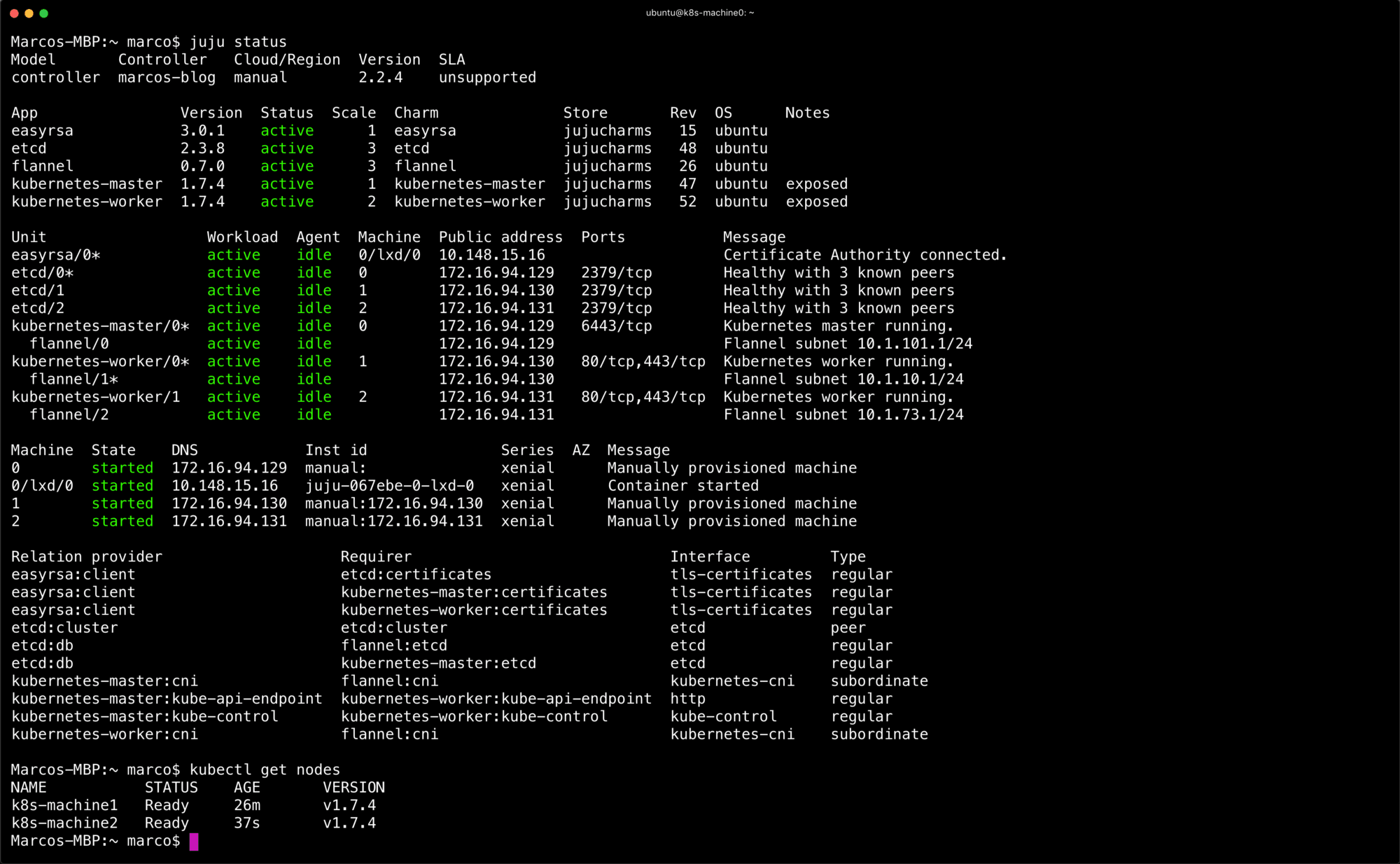Click port '6443/tcp' for kubernetes-master
Viewport: 1400px width, 864px height.
(616, 326)
